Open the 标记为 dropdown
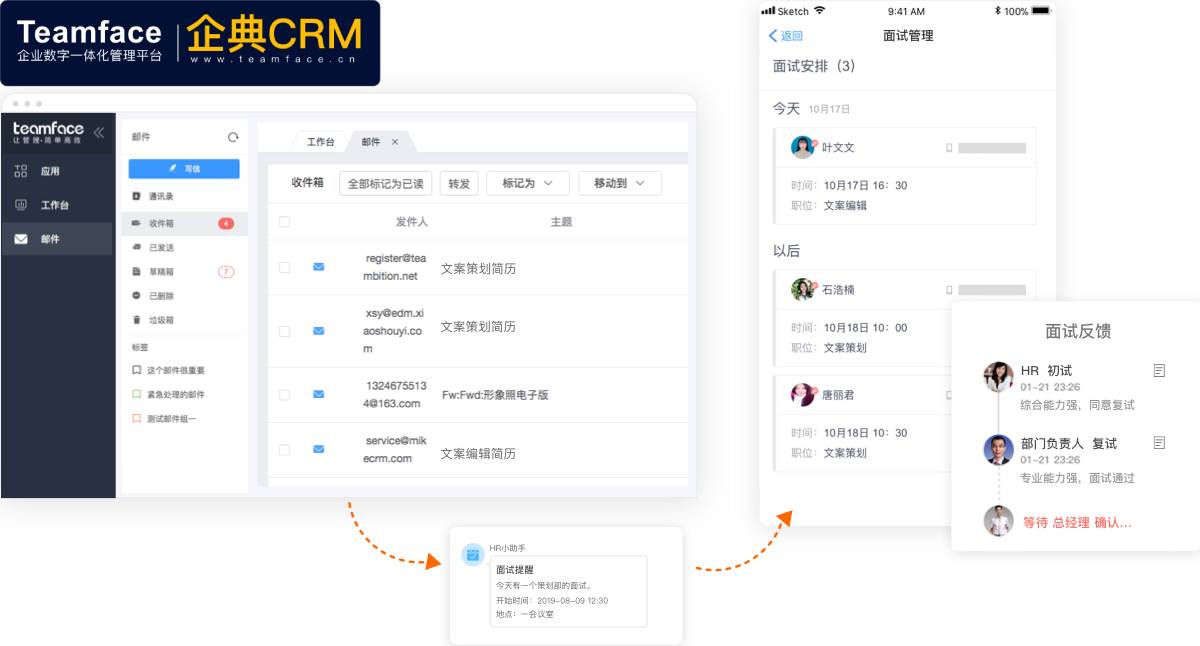Screen dimensions: 1200x646 [x=528, y=183]
